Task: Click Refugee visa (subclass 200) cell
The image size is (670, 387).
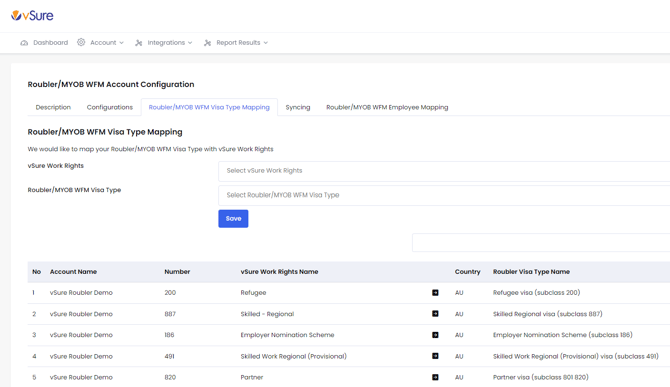Action: pos(536,293)
